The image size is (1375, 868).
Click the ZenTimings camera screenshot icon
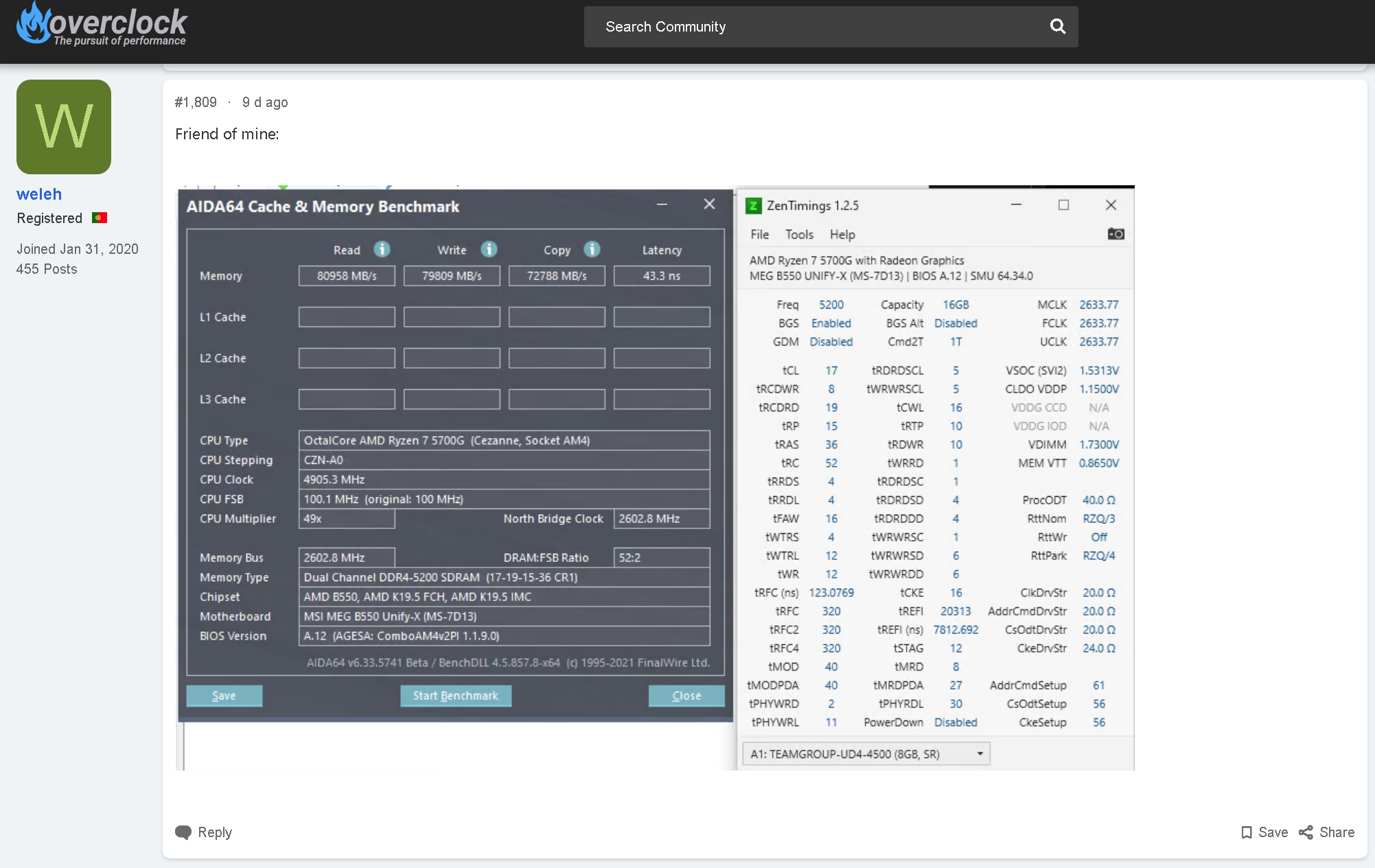(1116, 234)
